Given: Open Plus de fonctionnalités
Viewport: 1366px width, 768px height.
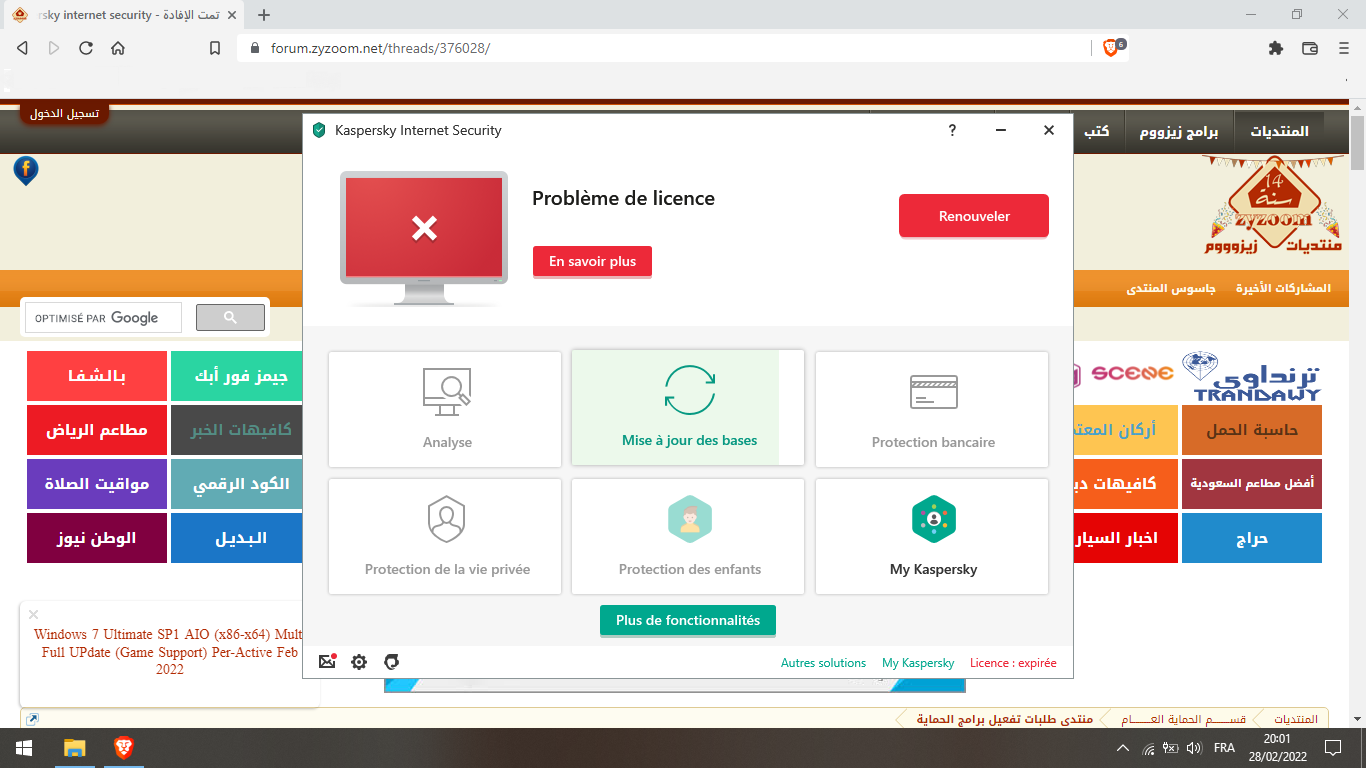Looking at the screenshot, I should pos(688,620).
